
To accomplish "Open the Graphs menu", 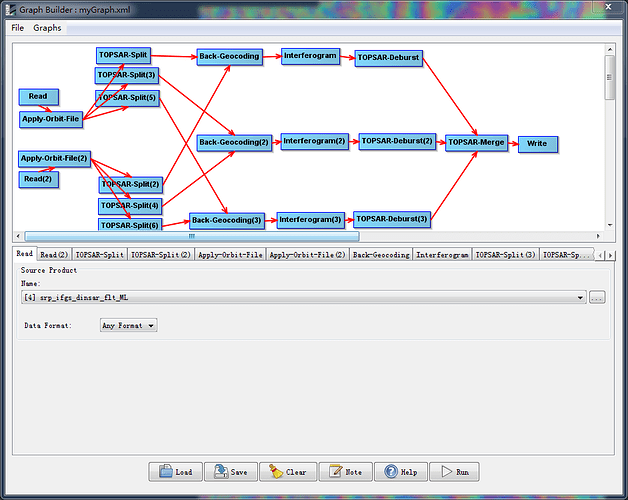I will 47,28.
